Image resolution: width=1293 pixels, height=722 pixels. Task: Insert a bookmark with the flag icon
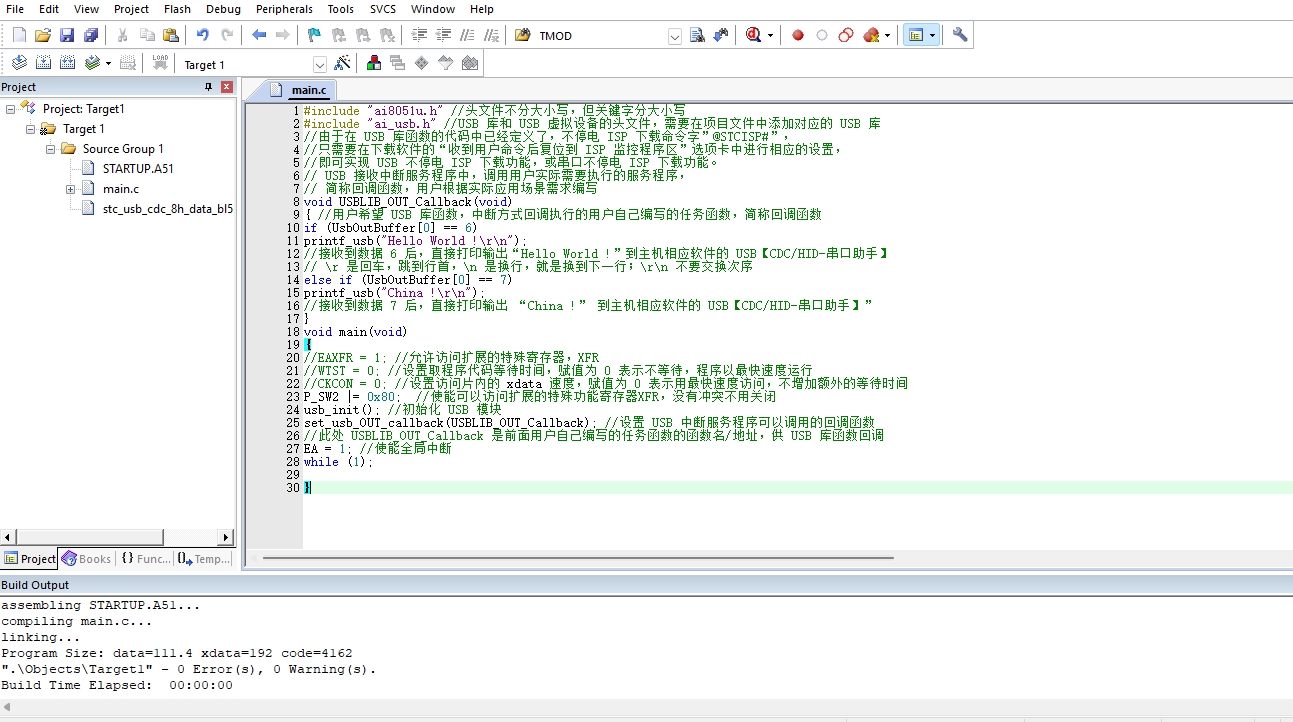tap(314, 35)
